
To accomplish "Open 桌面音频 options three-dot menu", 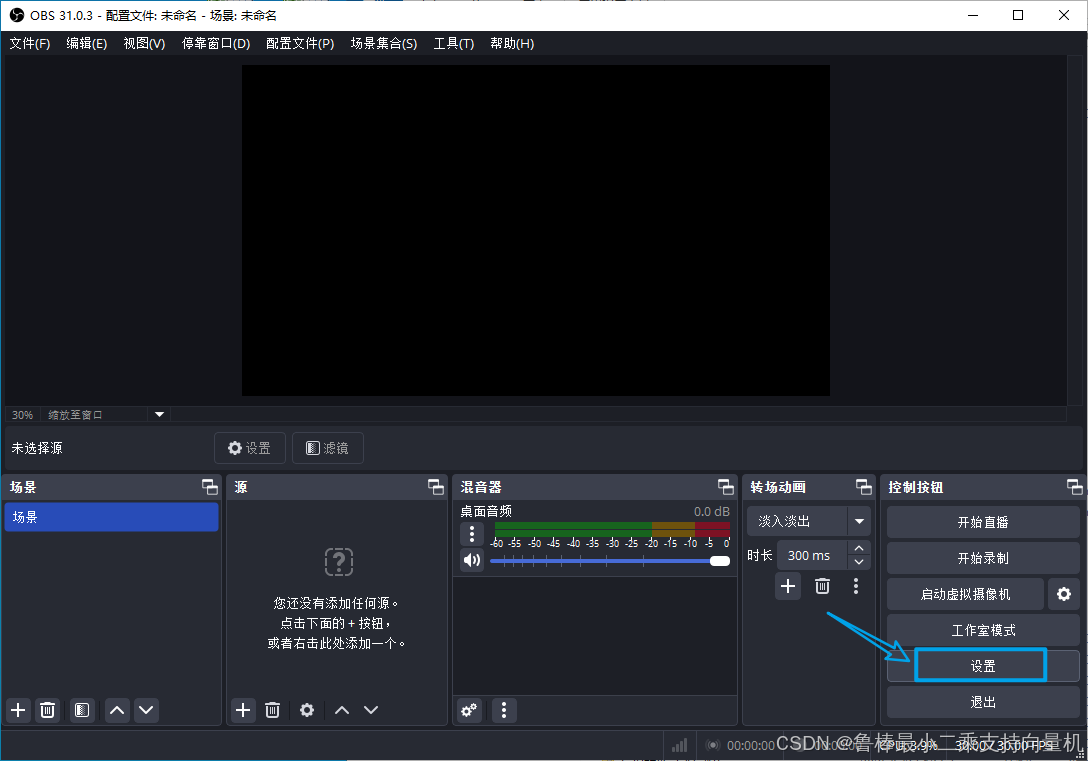I will (x=472, y=533).
